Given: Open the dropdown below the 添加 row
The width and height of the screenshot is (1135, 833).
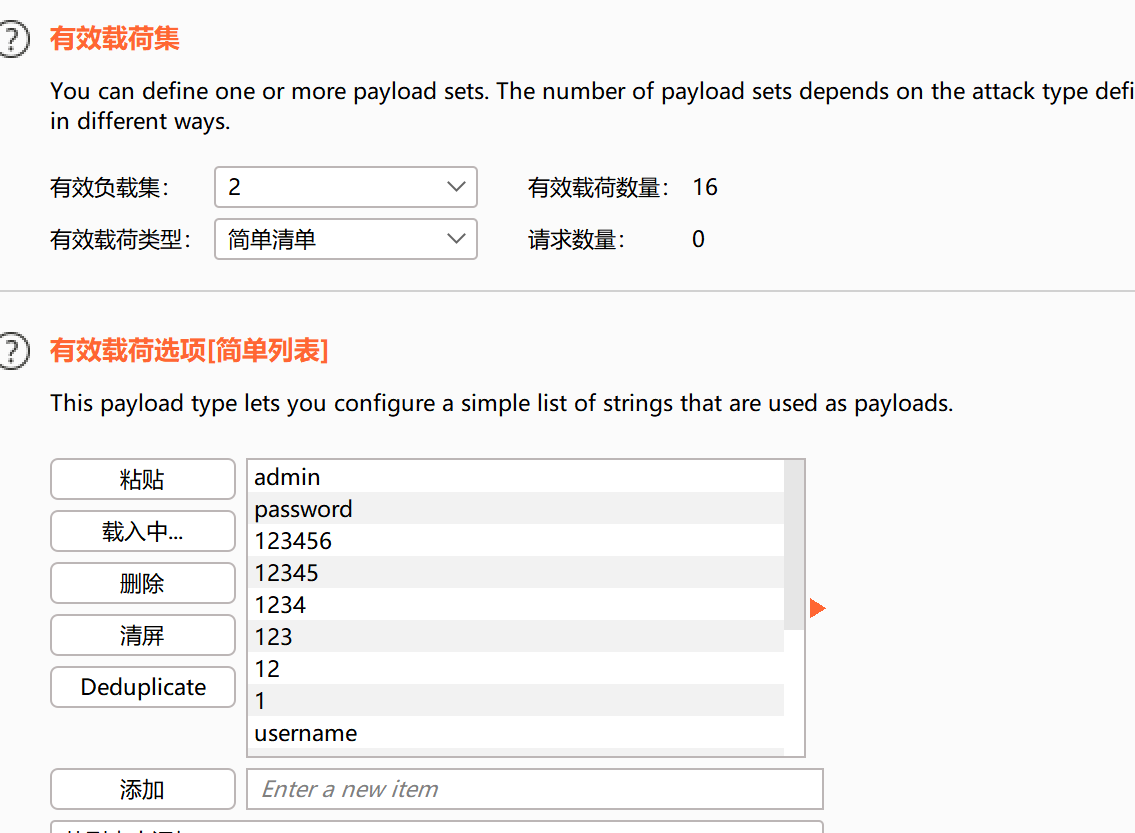Looking at the screenshot, I should click(x=436, y=827).
